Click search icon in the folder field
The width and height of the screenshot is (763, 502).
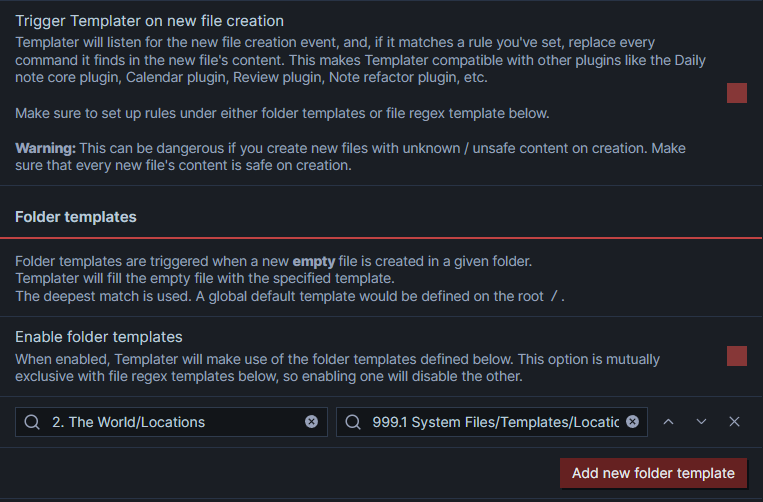32,422
